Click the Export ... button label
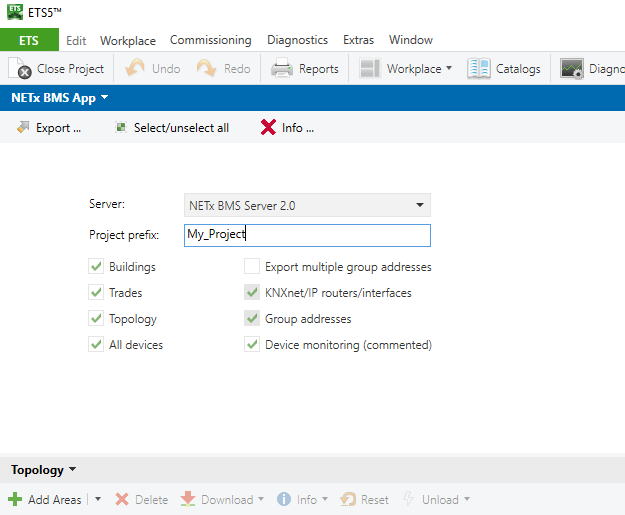 click(59, 128)
